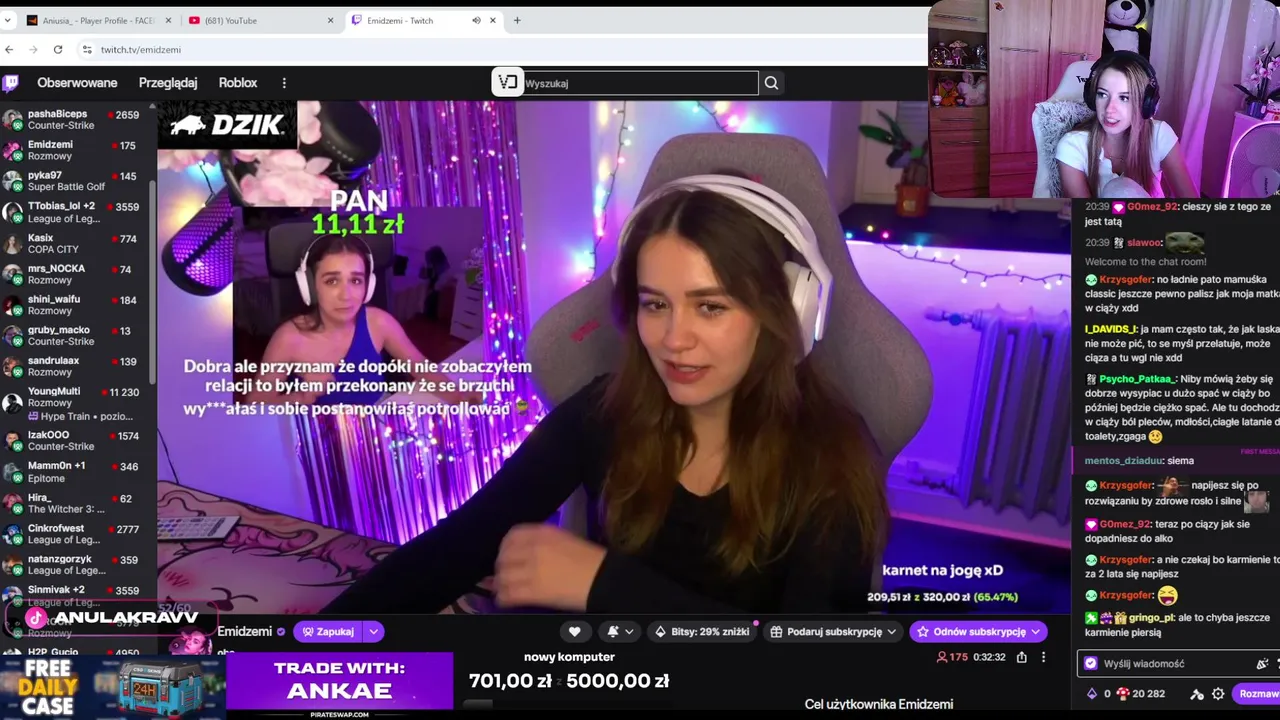Click the heart follow icon below the stream
Screen dimensions: 1280x720
coord(574,631)
